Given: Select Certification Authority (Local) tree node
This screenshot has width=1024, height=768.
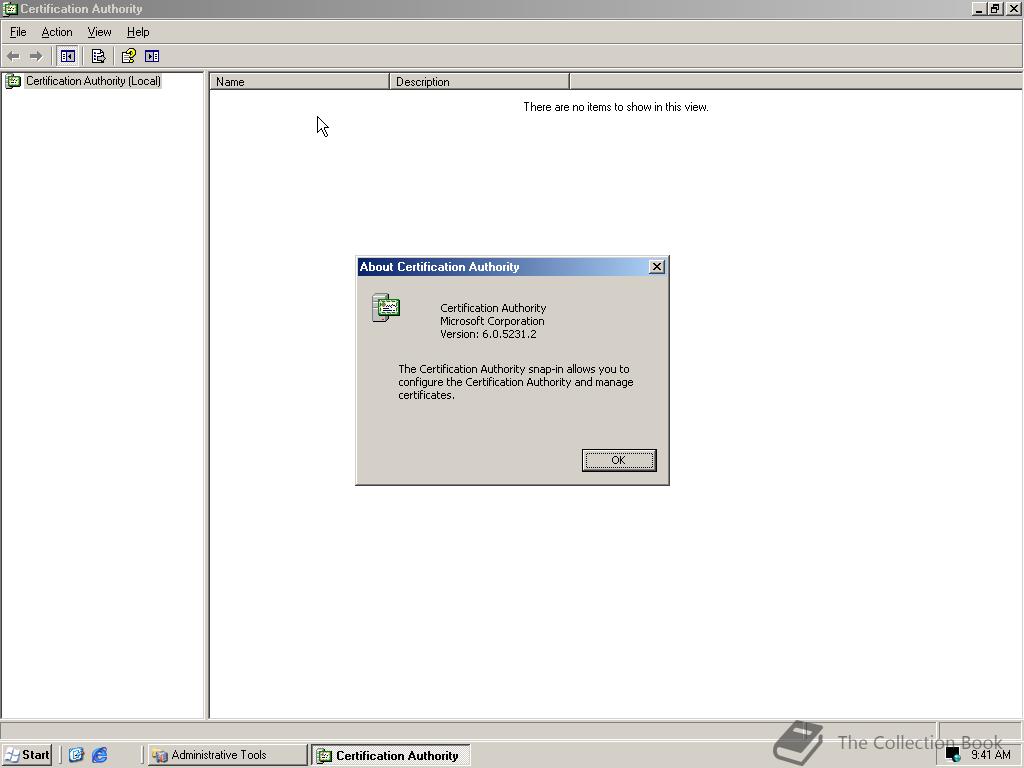Looking at the screenshot, I should (93, 81).
